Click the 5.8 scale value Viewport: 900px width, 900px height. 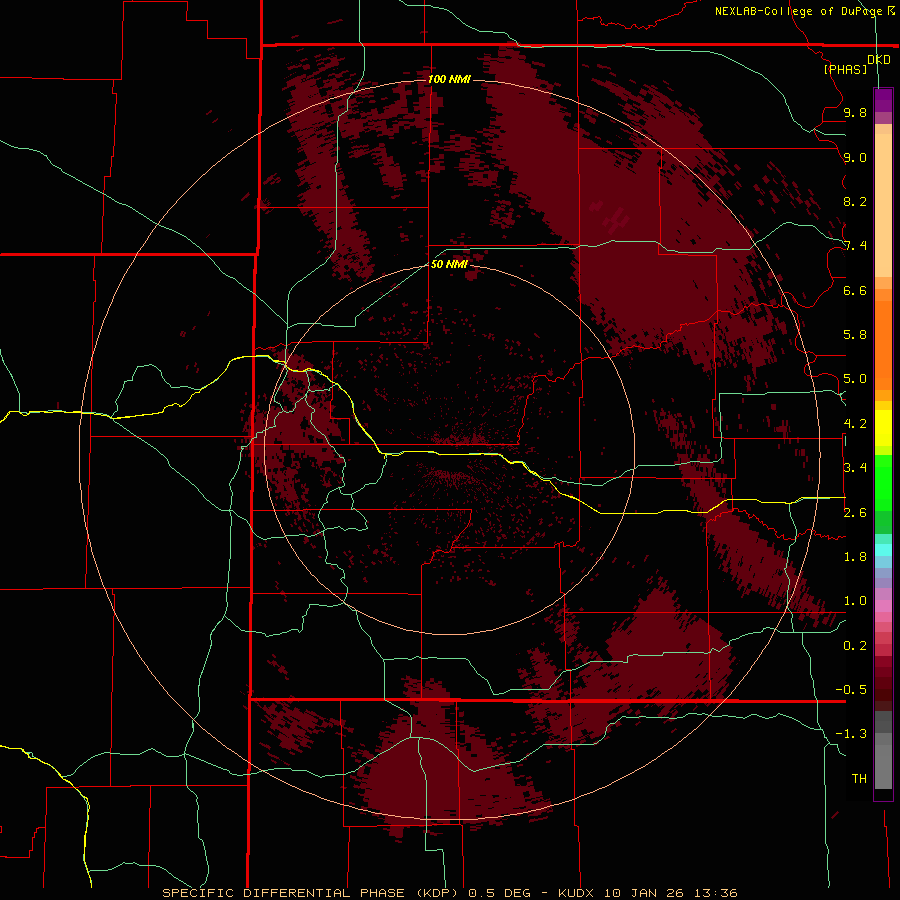[x=855, y=335]
